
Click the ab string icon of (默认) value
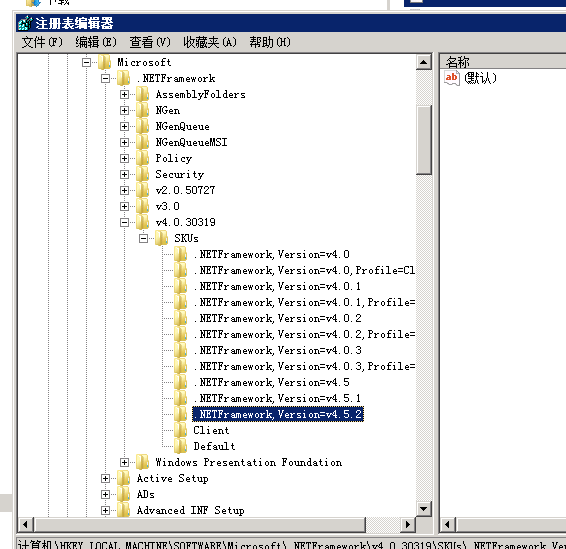[452, 78]
